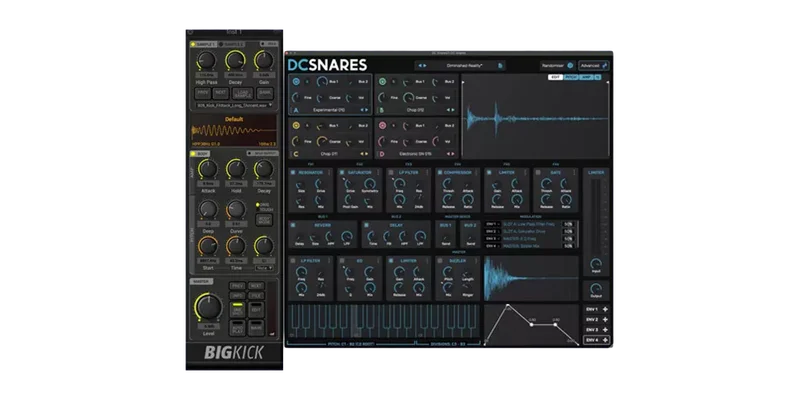The width and height of the screenshot is (800, 400).
Task: Open the BigKick sample file name dropdown
Action: (x=235, y=105)
